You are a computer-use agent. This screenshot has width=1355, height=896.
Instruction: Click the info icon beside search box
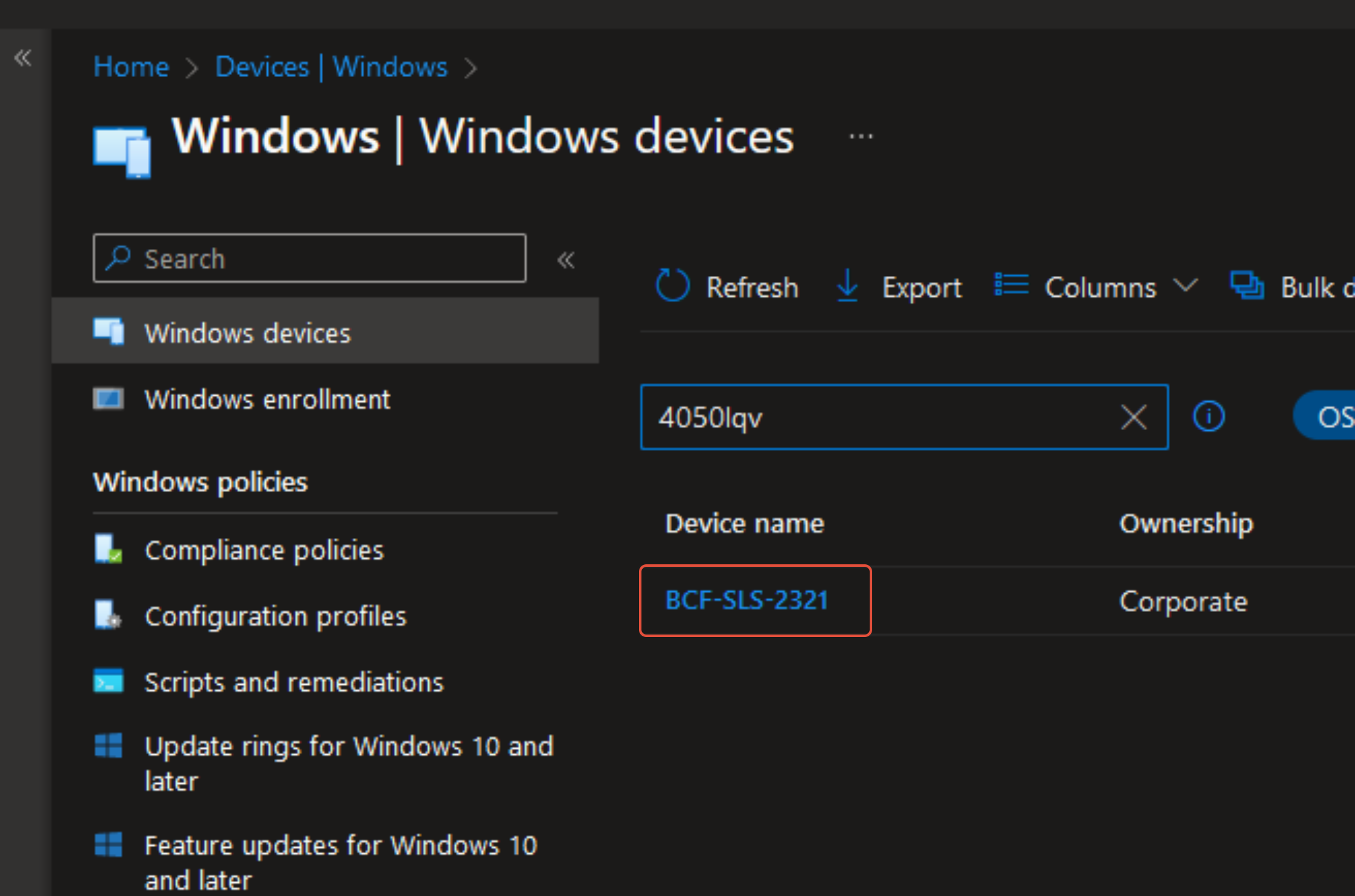1208,416
